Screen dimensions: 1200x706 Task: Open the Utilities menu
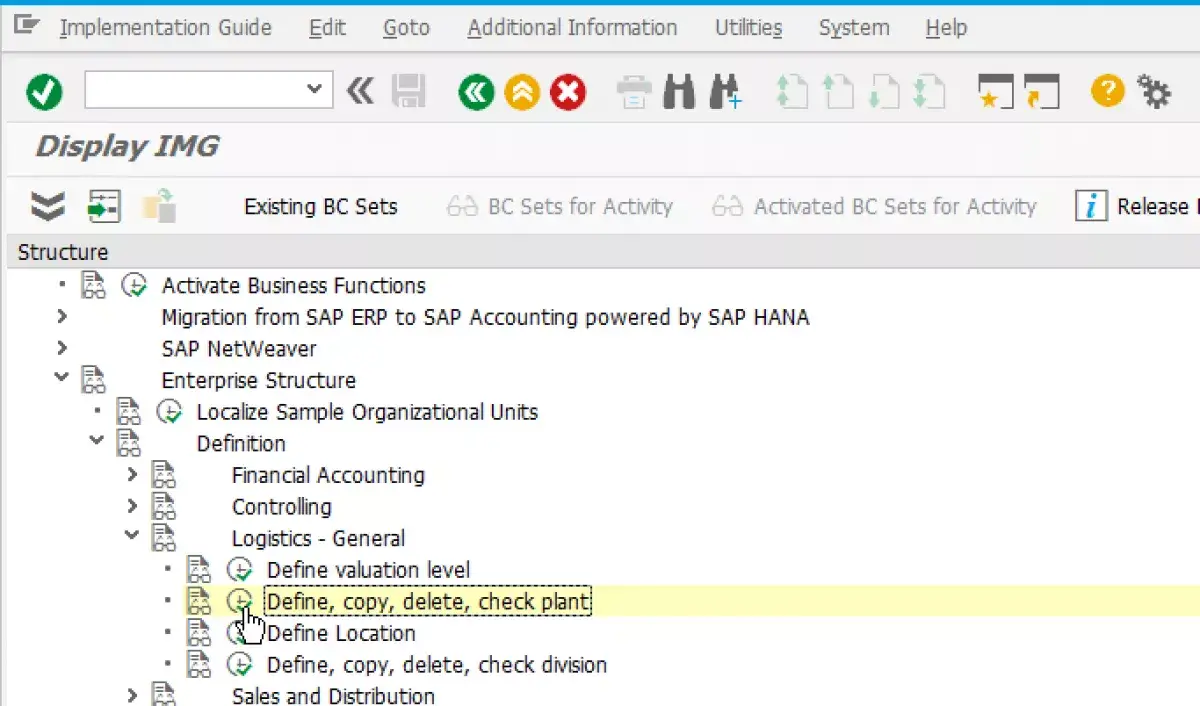(749, 28)
